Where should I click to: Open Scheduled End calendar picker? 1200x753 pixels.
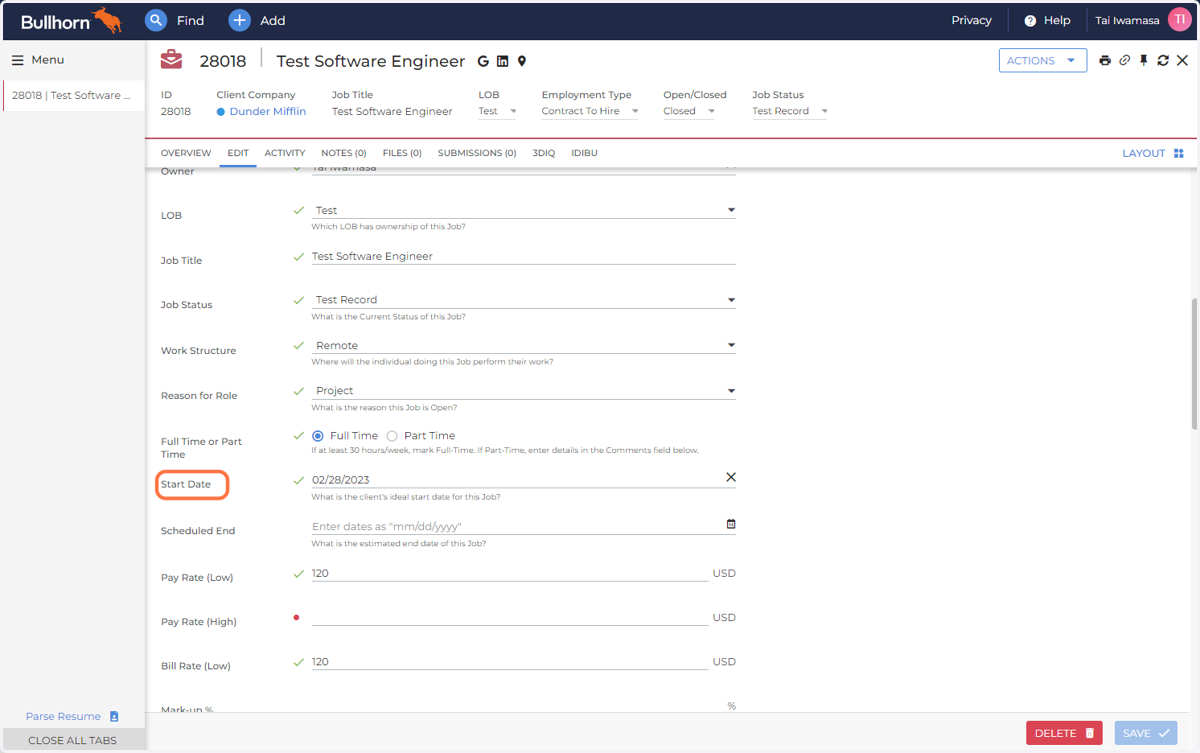click(x=731, y=524)
